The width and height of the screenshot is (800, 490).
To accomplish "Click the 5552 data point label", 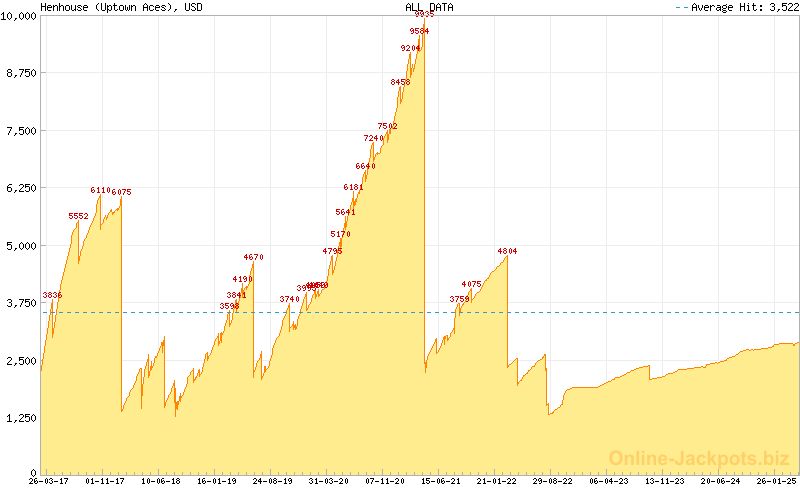I will tap(79, 216).
